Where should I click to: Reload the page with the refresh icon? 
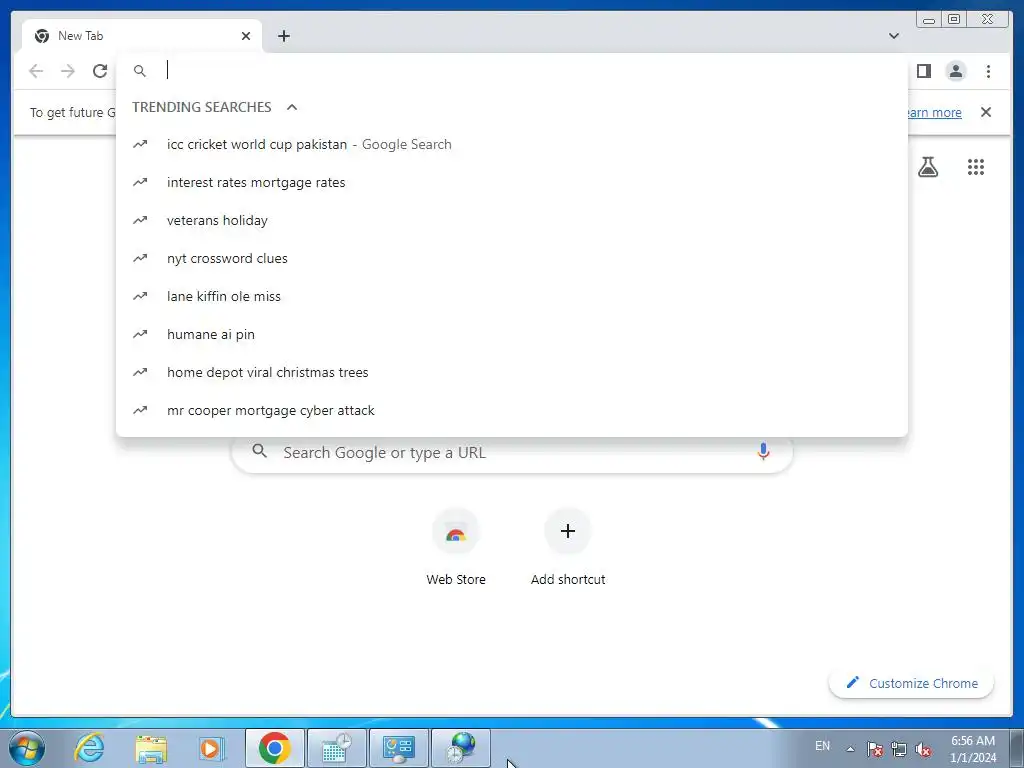pos(100,71)
